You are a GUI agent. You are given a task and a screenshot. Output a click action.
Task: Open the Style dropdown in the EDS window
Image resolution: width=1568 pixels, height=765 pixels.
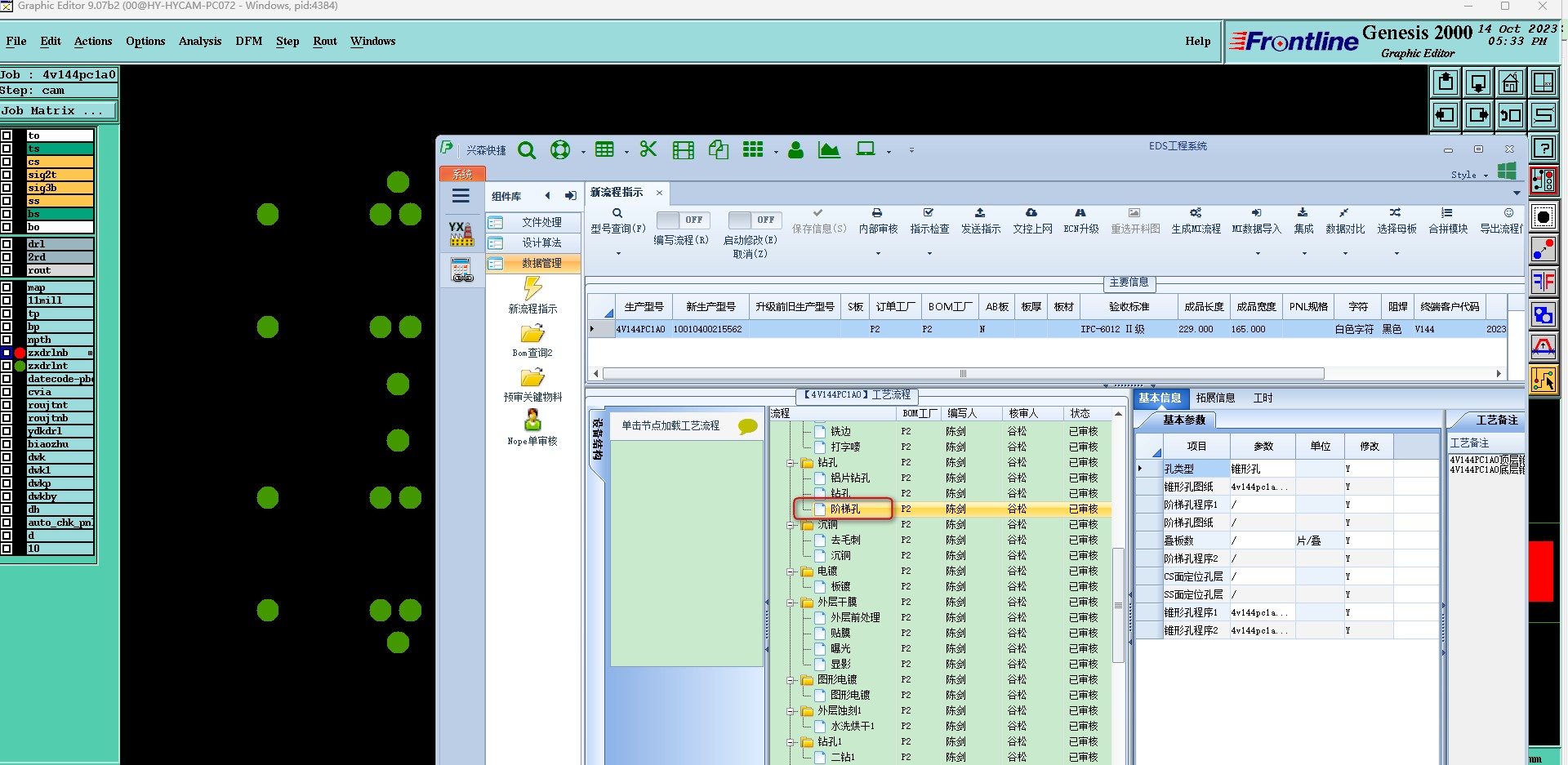(x=1470, y=175)
